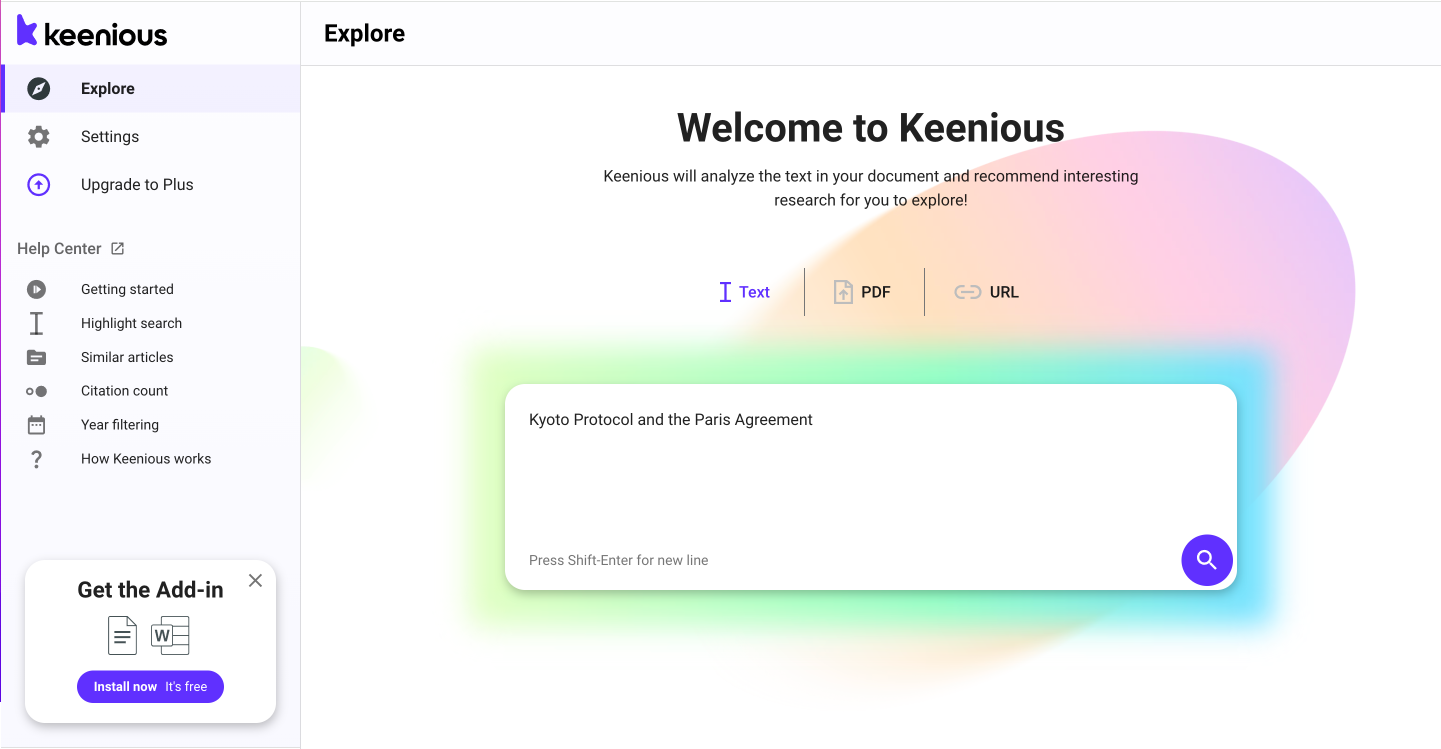The height and width of the screenshot is (749, 1441).
Task: Close the Get the Add-in card
Action: click(x=256, y=581)
